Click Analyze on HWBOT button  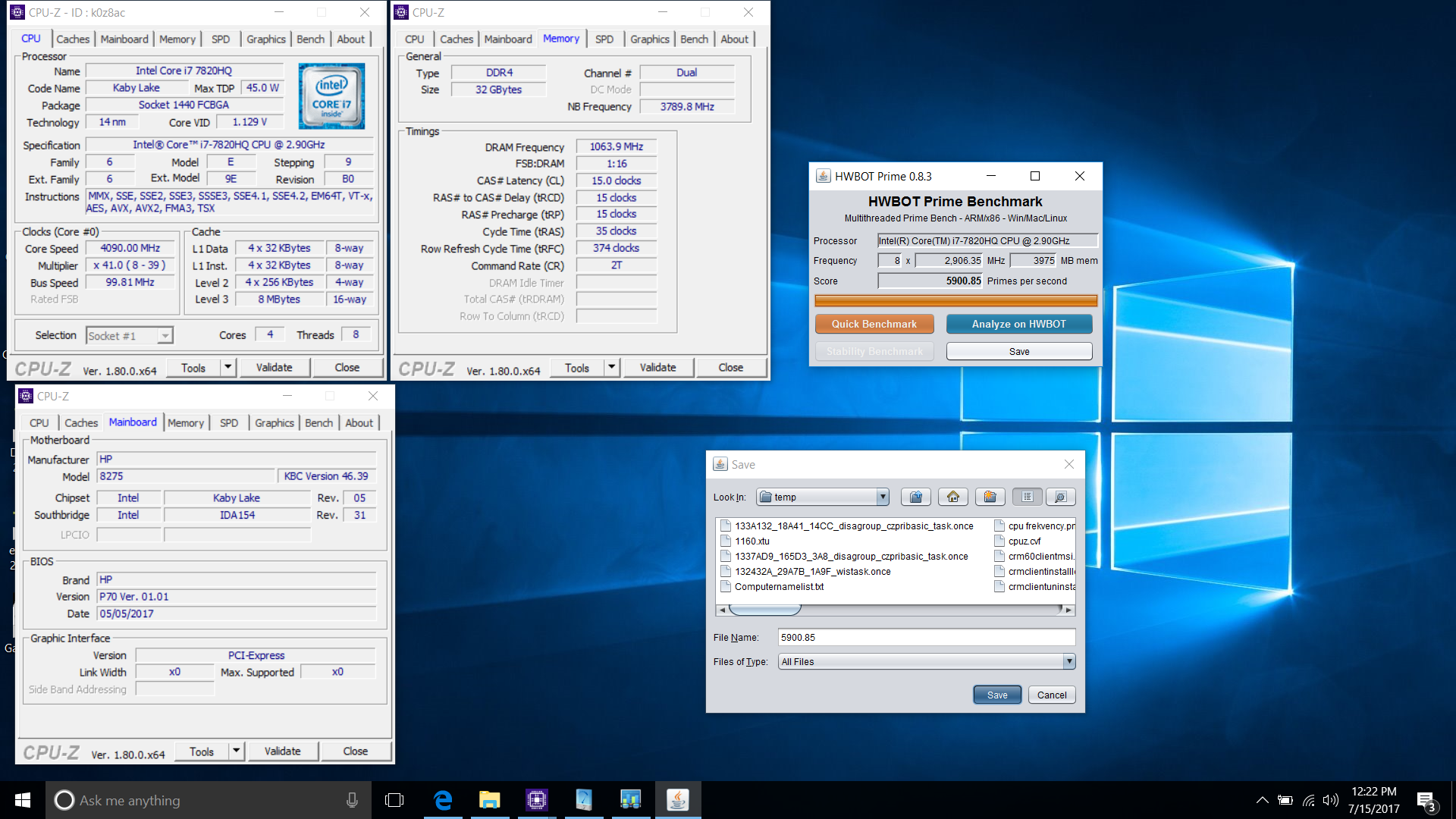tap(1019, 324)
